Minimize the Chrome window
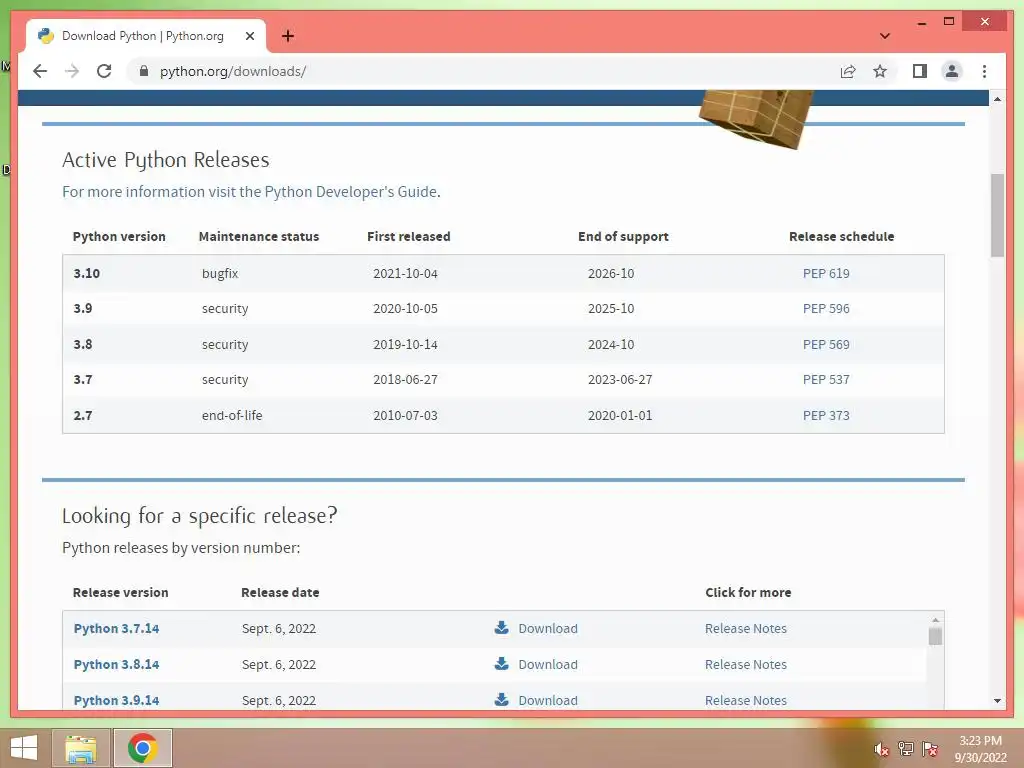 pos(921,22)
